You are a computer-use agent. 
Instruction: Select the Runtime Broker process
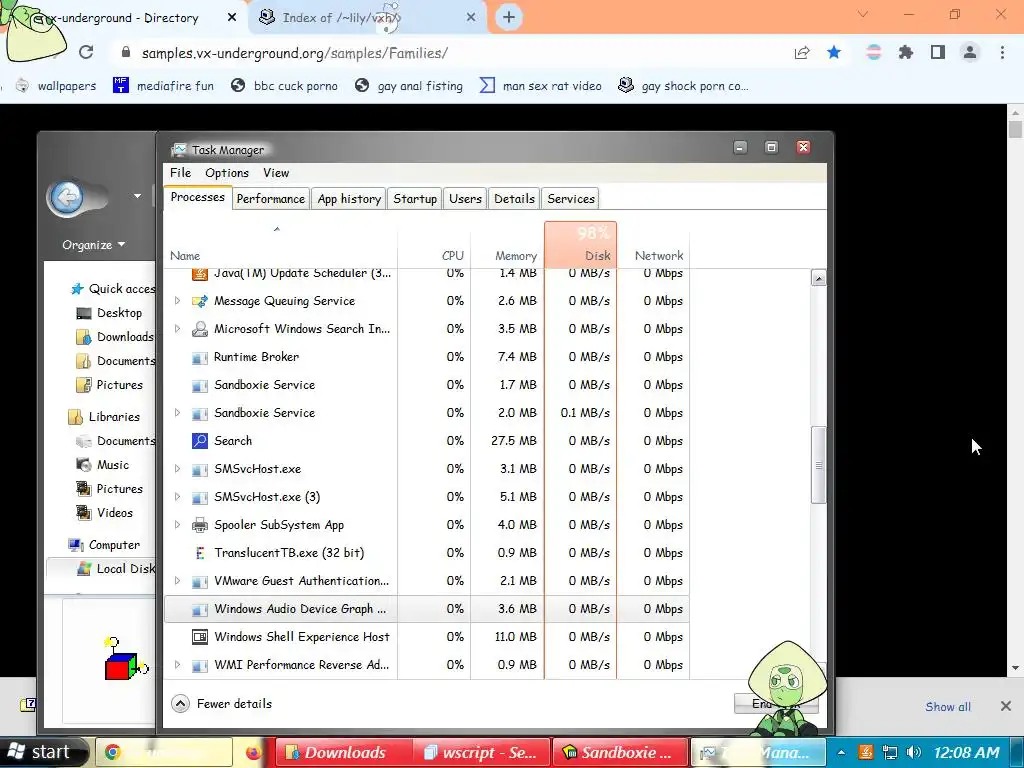(x=426, y=357)
